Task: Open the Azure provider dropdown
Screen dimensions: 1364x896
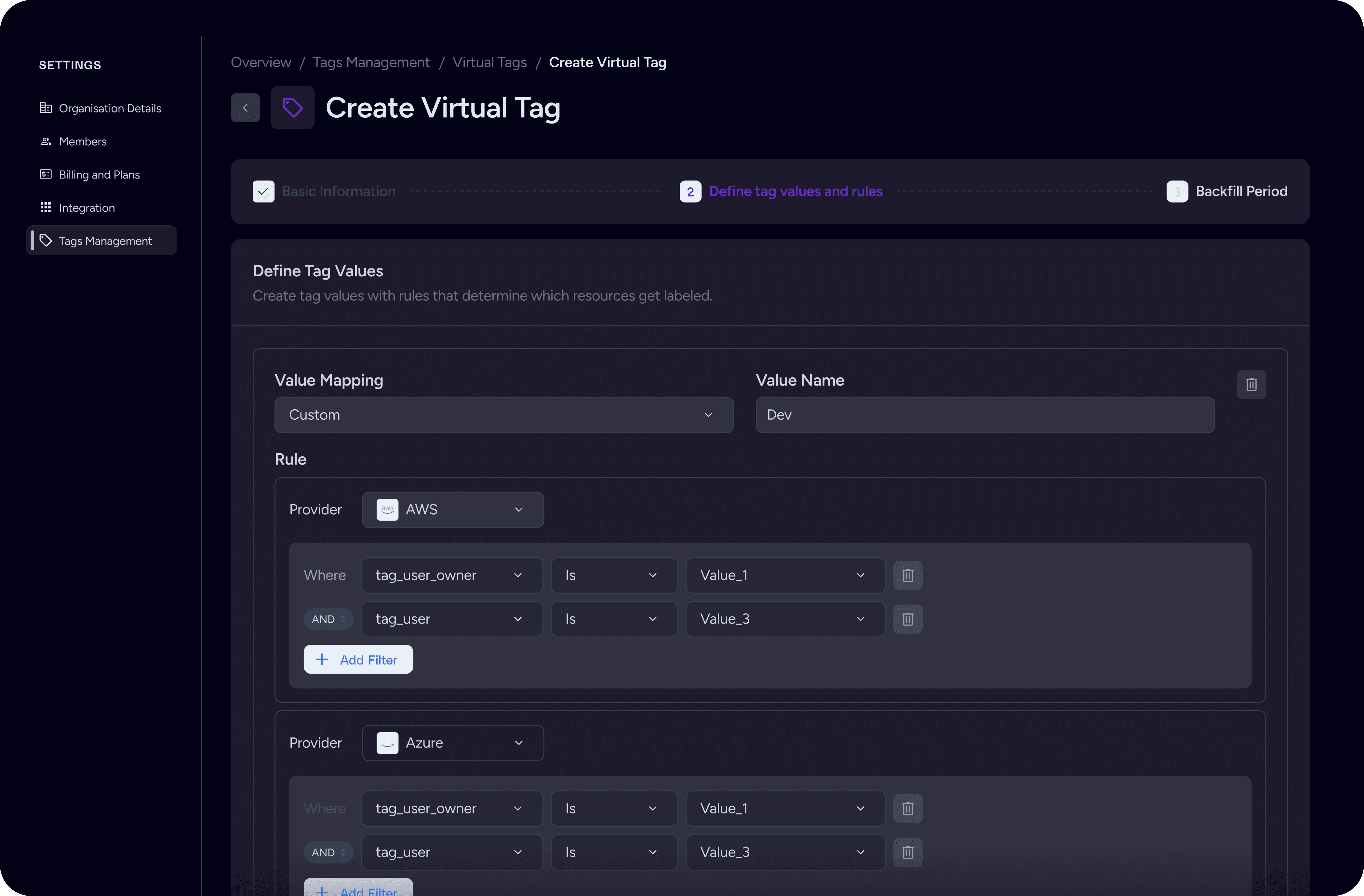Action: [453, 743]
